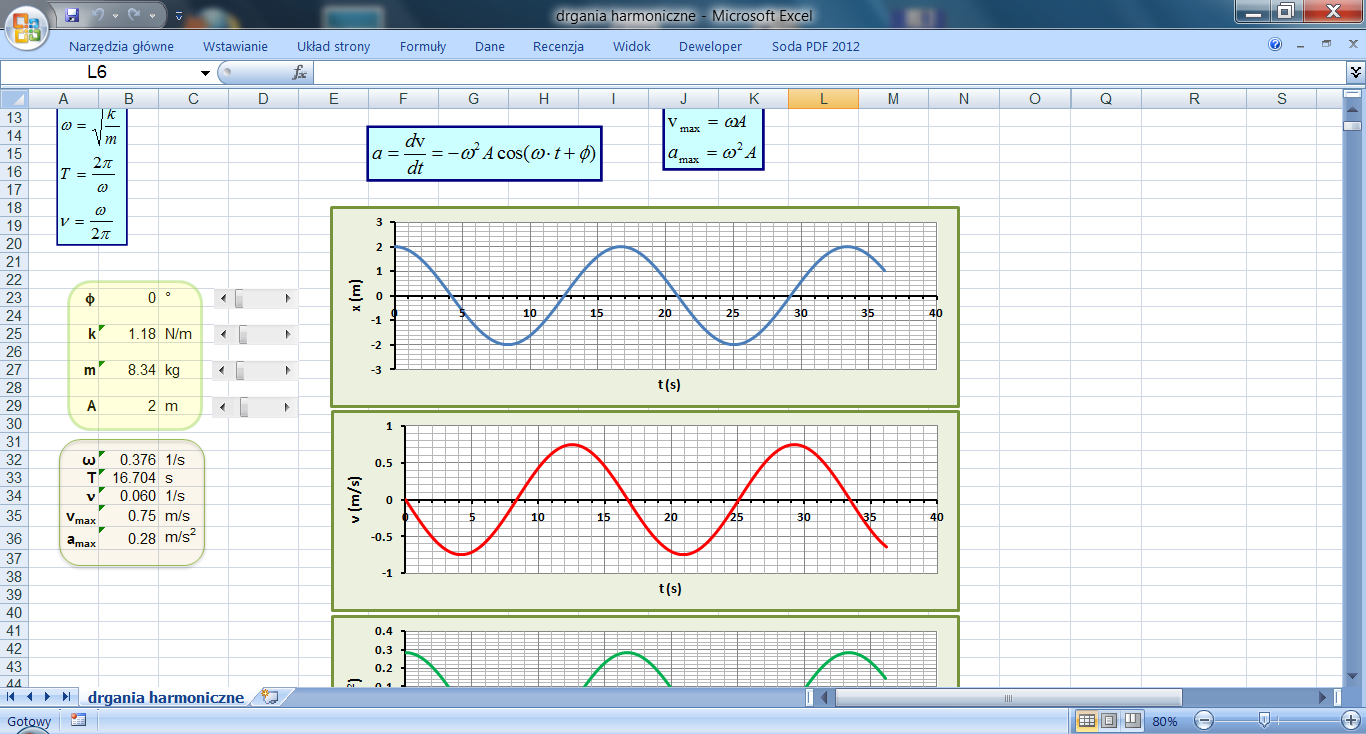This screenshot has height=734, width=1366.
Task: Switch to Page Layout view
Action: coord(1109,721)
